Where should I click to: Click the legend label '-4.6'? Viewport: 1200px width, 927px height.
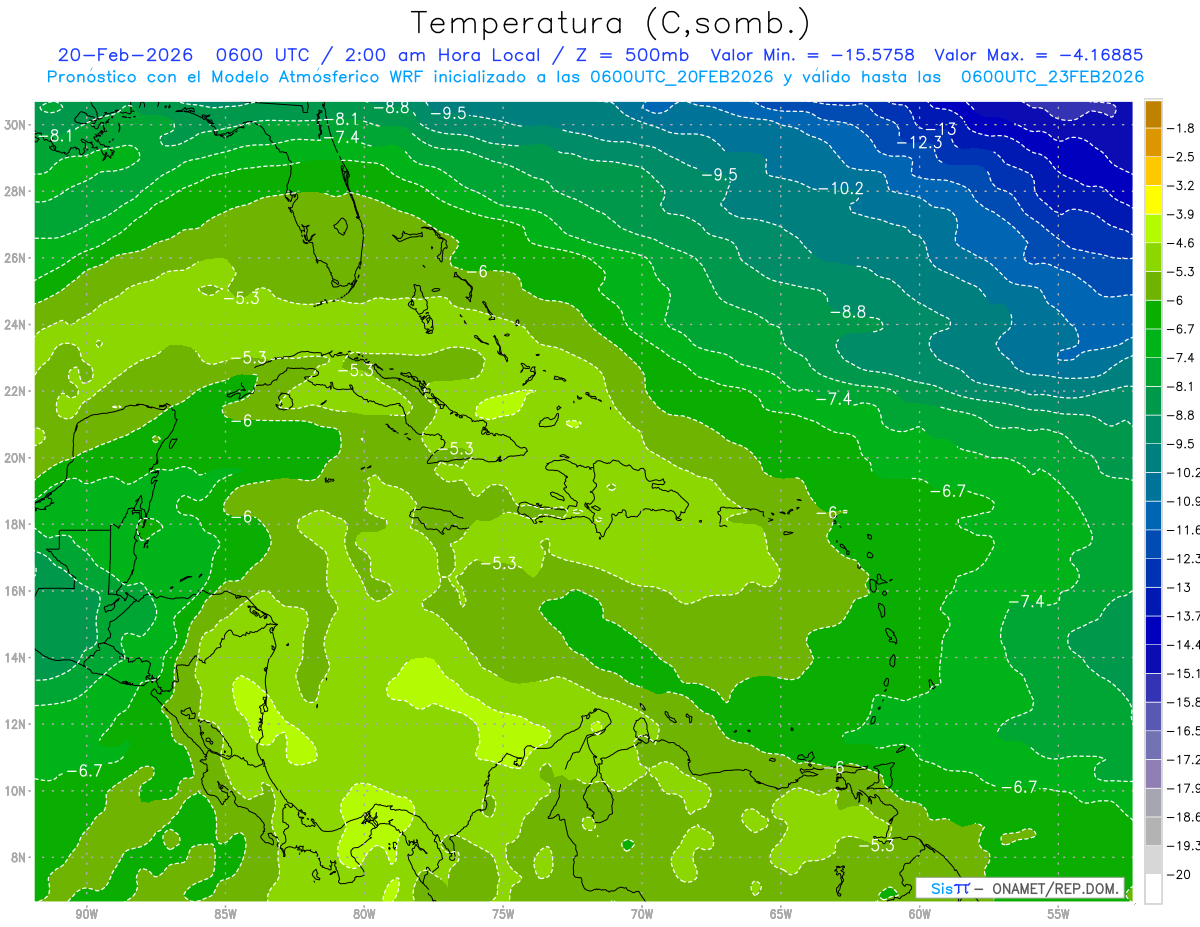(1182, 243)
